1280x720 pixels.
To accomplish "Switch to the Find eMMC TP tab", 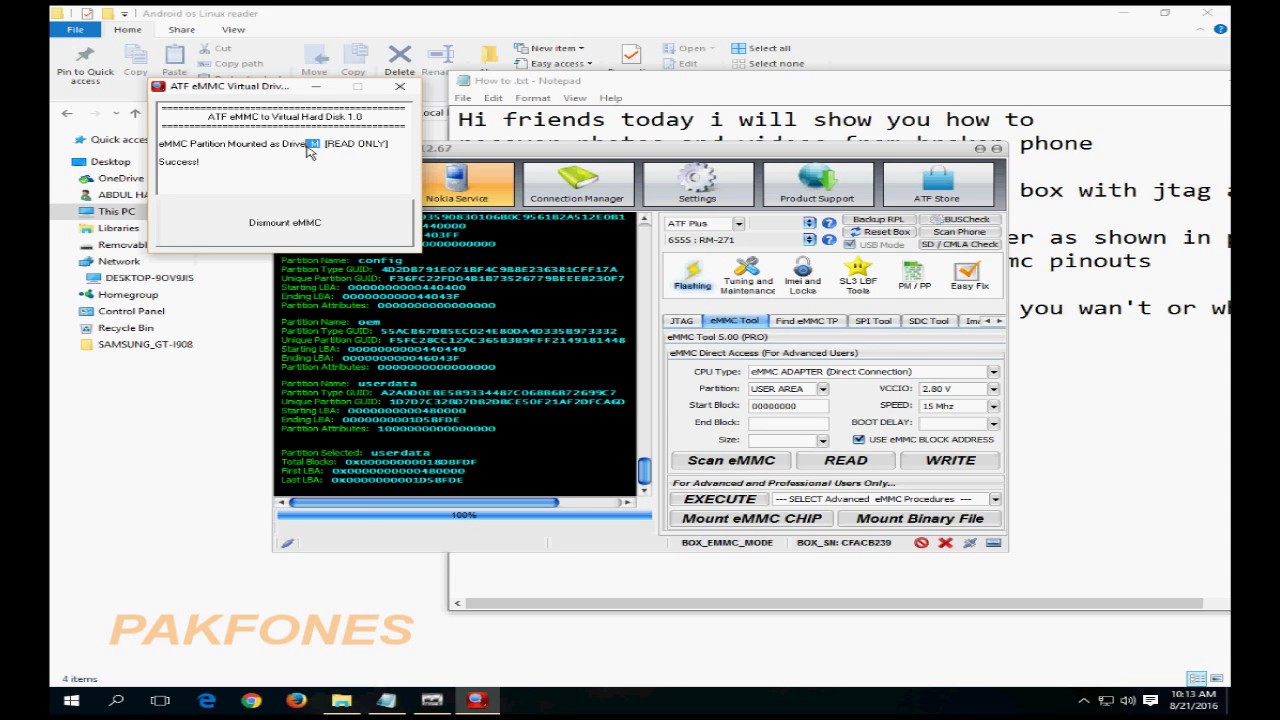I will point(806,321).
